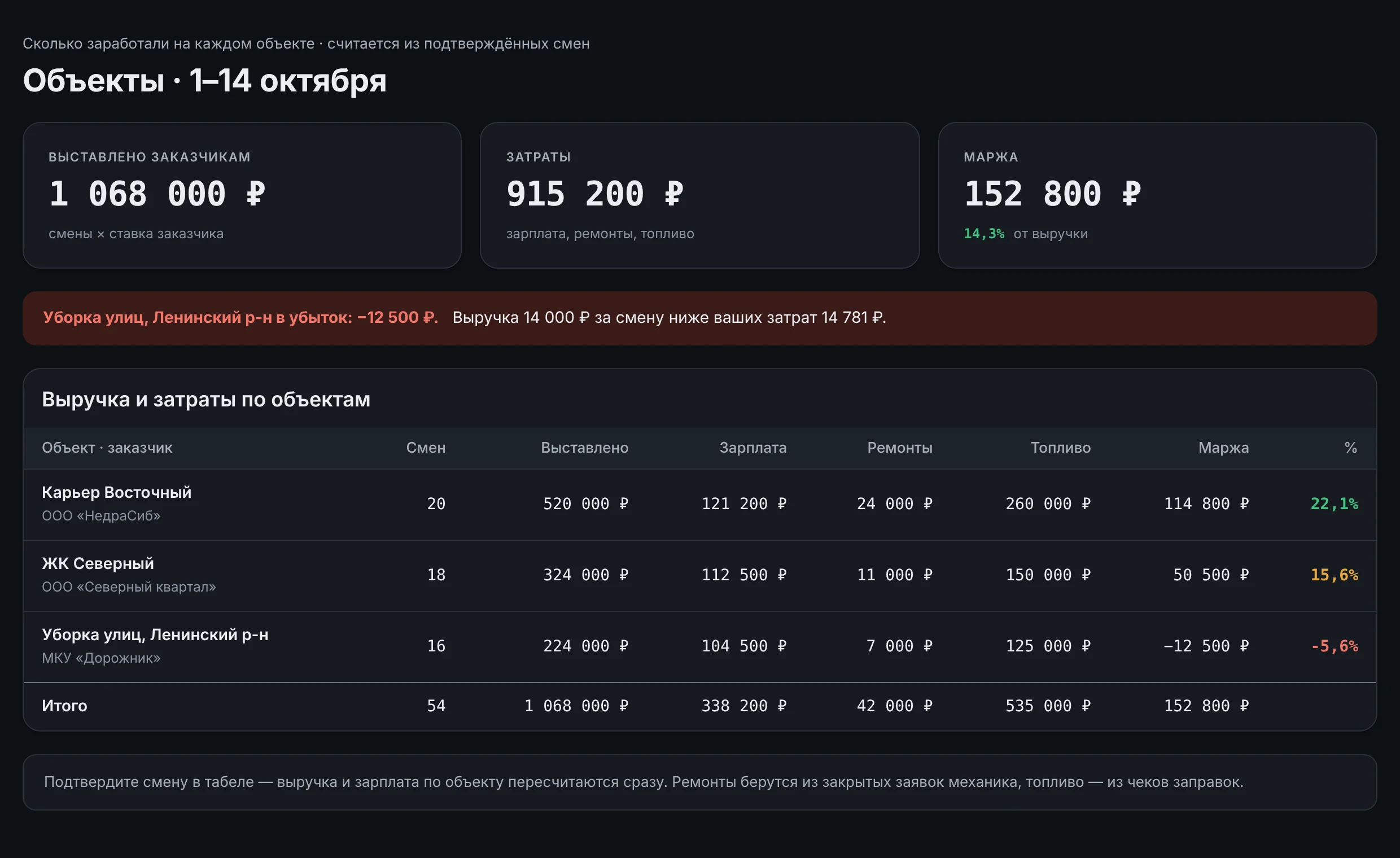Click the footer hint 'Подтвердите смену в табеле'
The height and width of the screenshot is (858, 1400).
point(148,782)
